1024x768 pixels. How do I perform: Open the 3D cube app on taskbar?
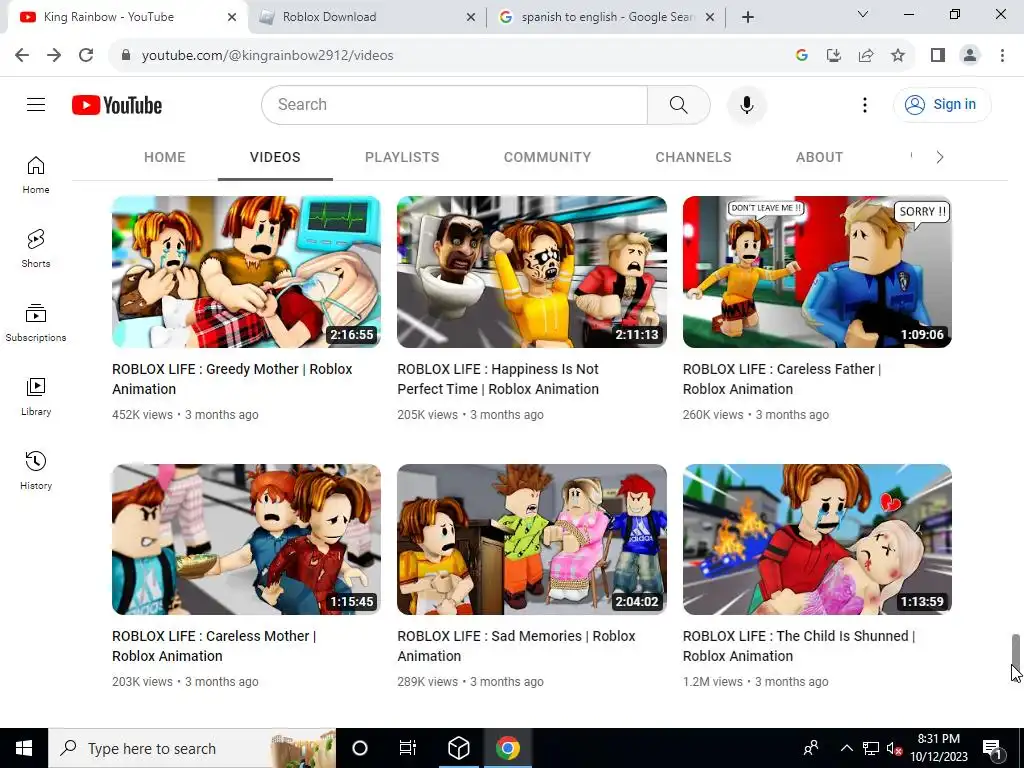click(458, 748)
